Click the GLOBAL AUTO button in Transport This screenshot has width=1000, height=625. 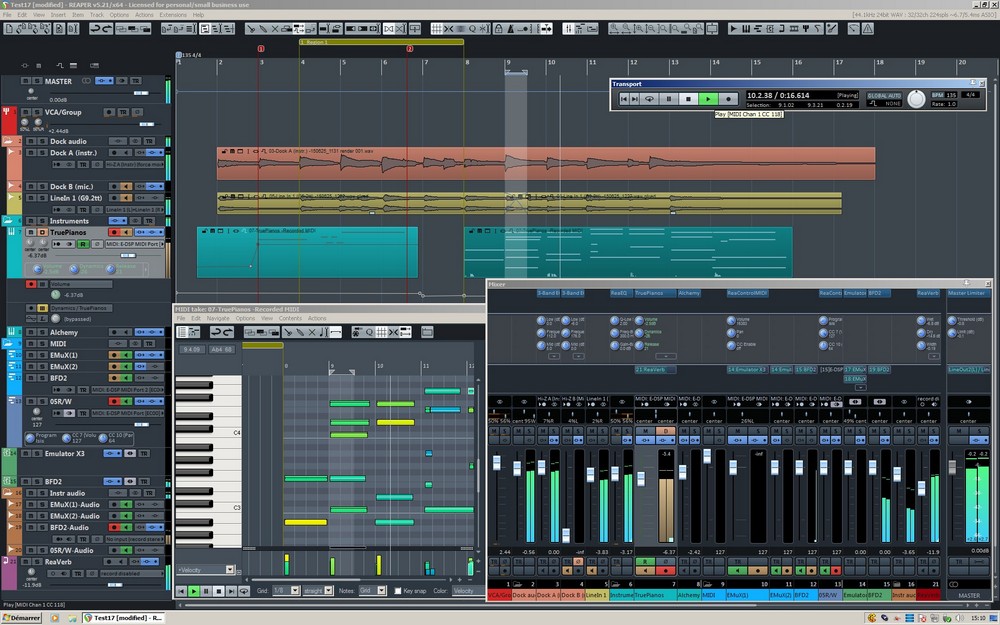pos(884,96)
